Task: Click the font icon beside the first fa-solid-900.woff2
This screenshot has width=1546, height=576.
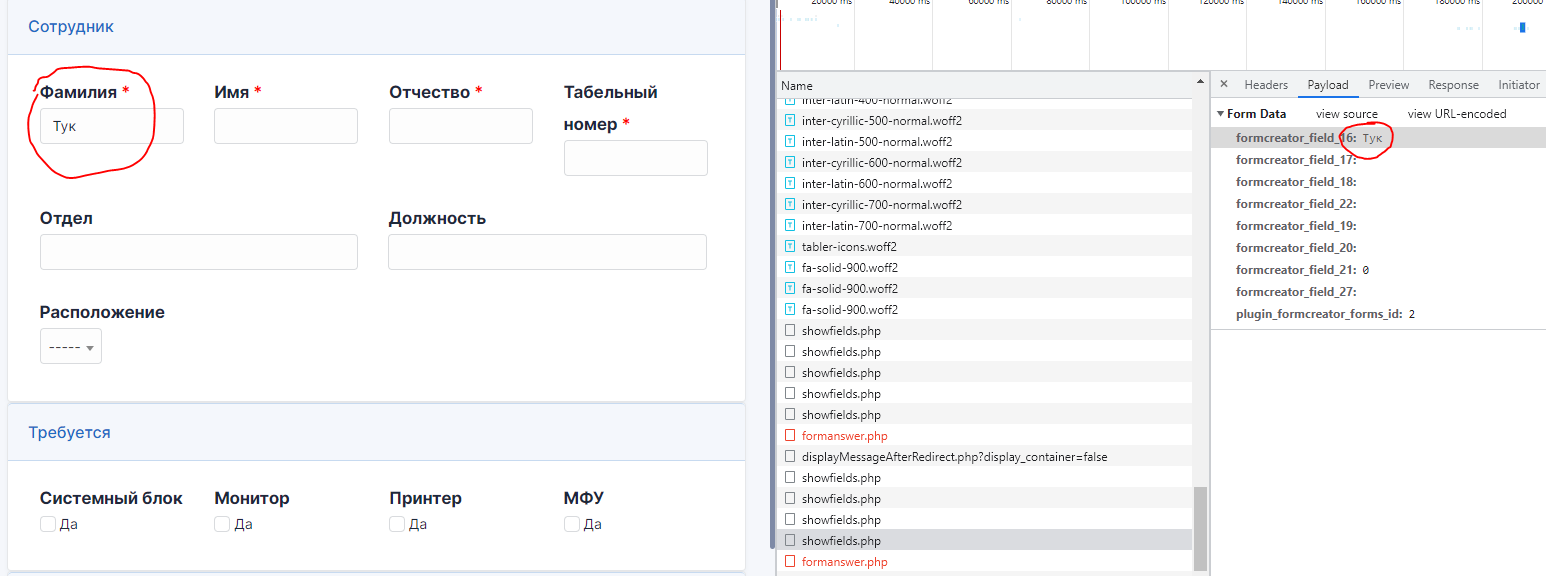Action: (x=790, y=267)
